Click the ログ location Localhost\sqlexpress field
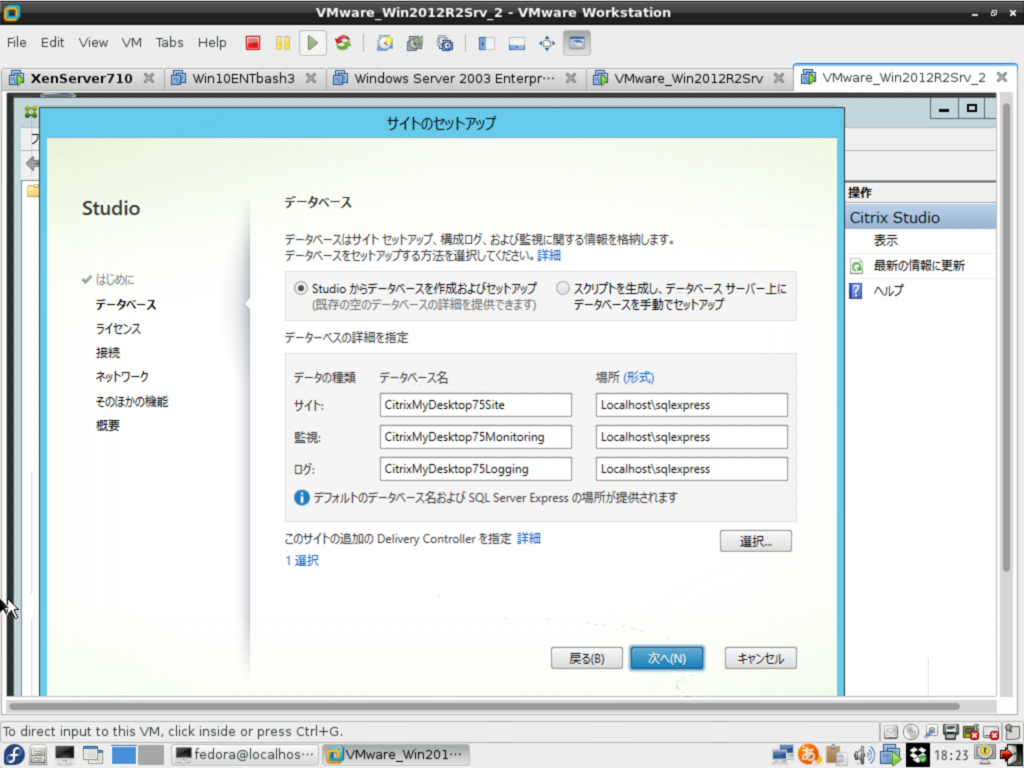Image resolution: width=1024 pixels, height=768 pixels. (692, 469)
